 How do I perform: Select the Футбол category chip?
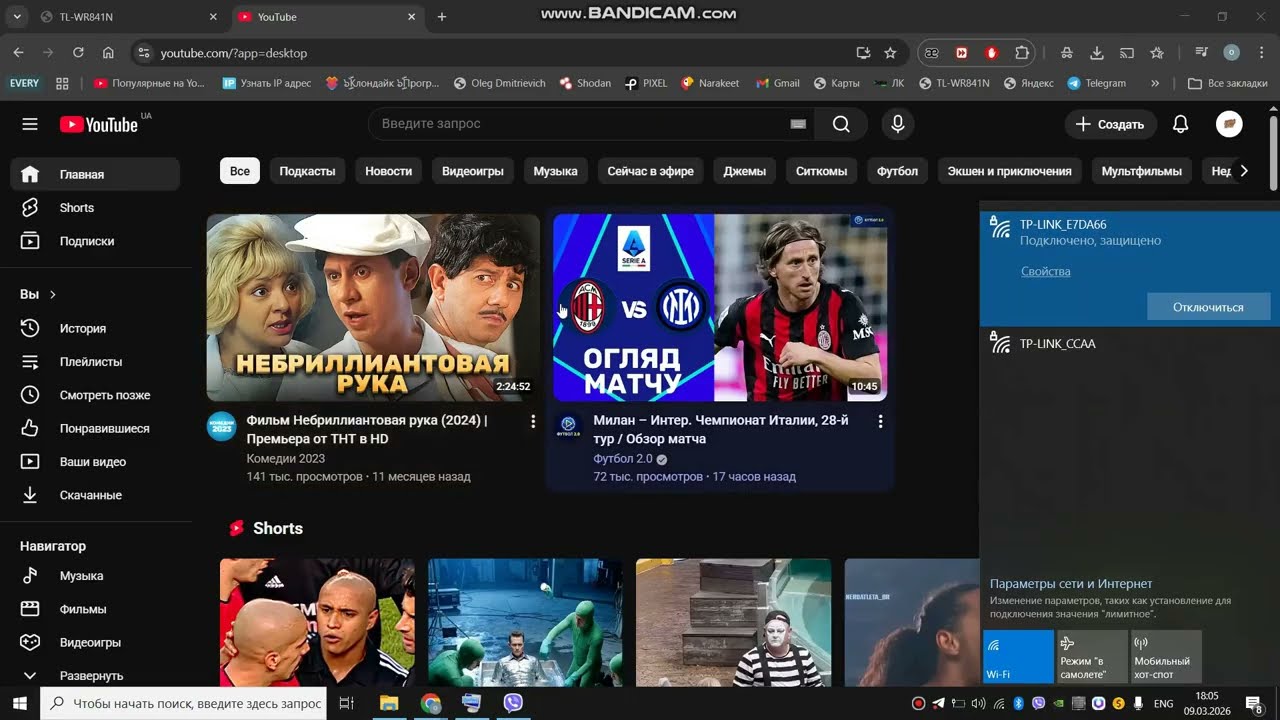coord(897,171)
